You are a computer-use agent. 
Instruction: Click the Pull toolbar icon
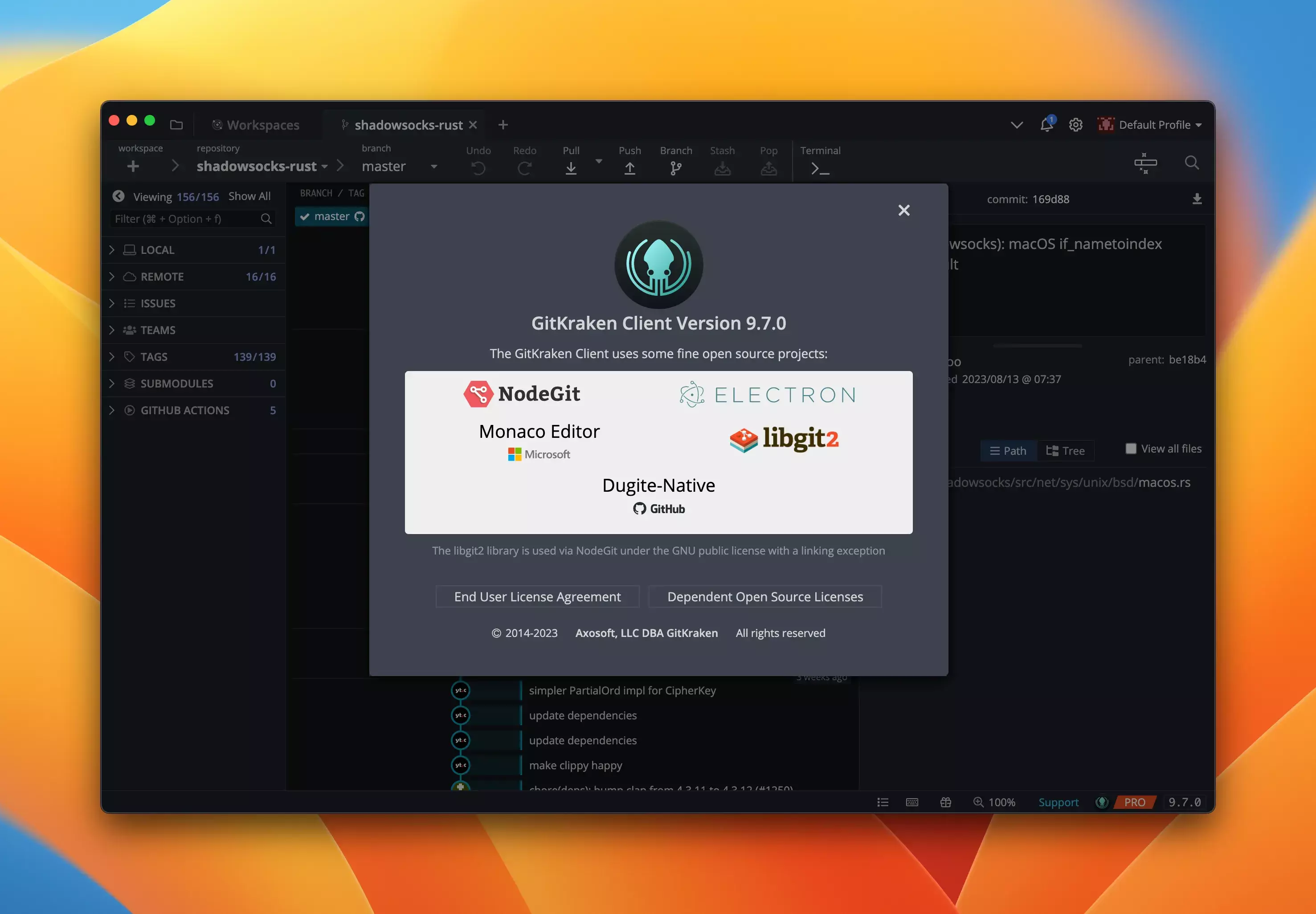click(570, 167)
